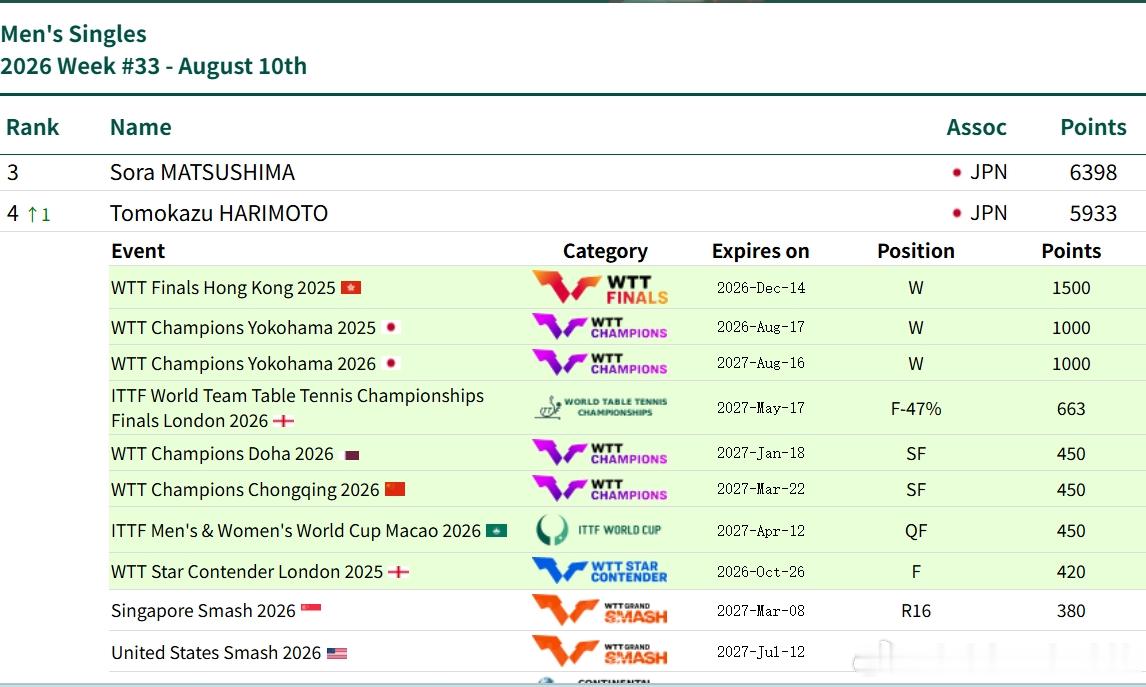Viewport: 1146px width, 687px height.
Task: Click points value 5933
Action: pyautogui.click(x=1093, y=213)
